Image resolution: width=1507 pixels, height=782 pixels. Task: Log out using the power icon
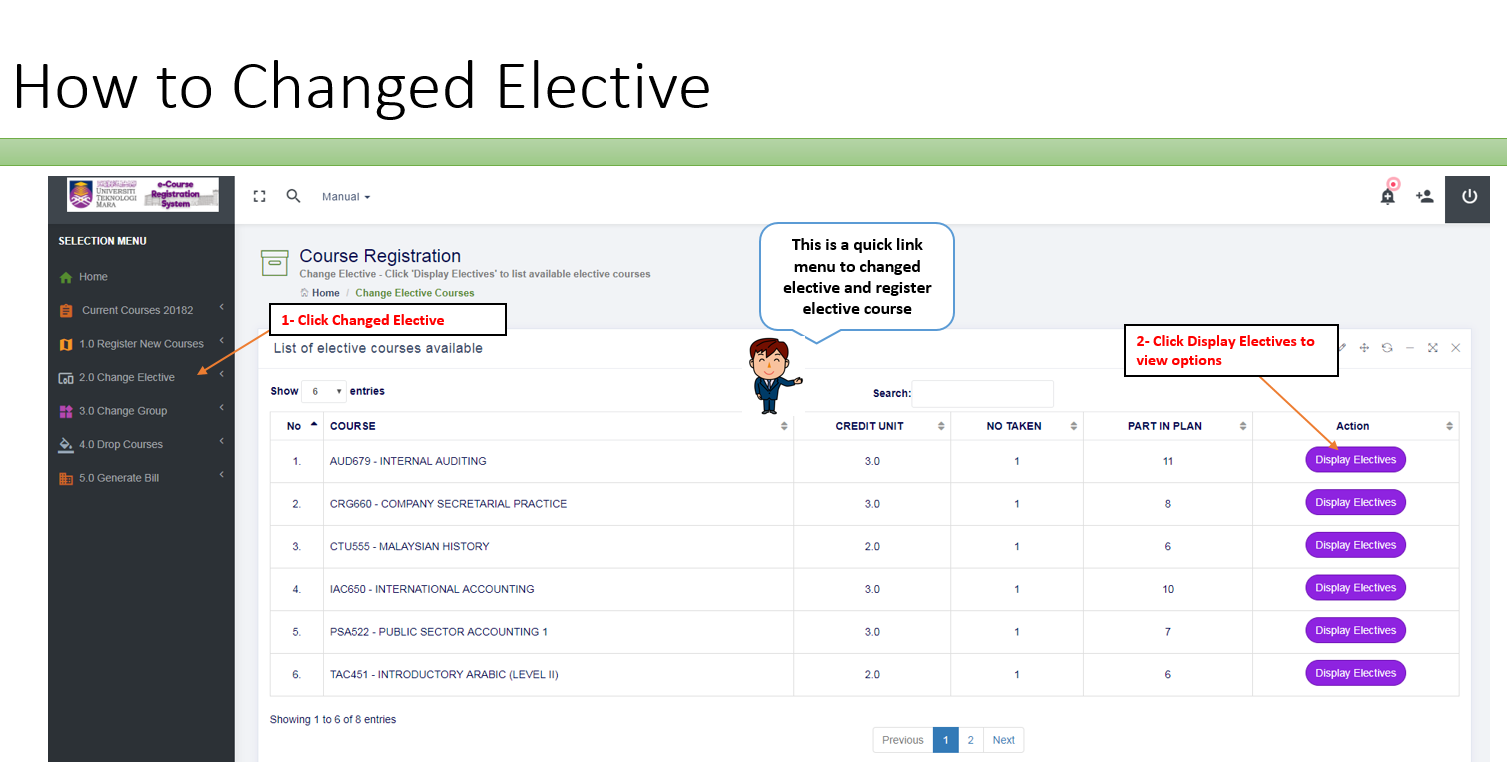coord(1469,196)
